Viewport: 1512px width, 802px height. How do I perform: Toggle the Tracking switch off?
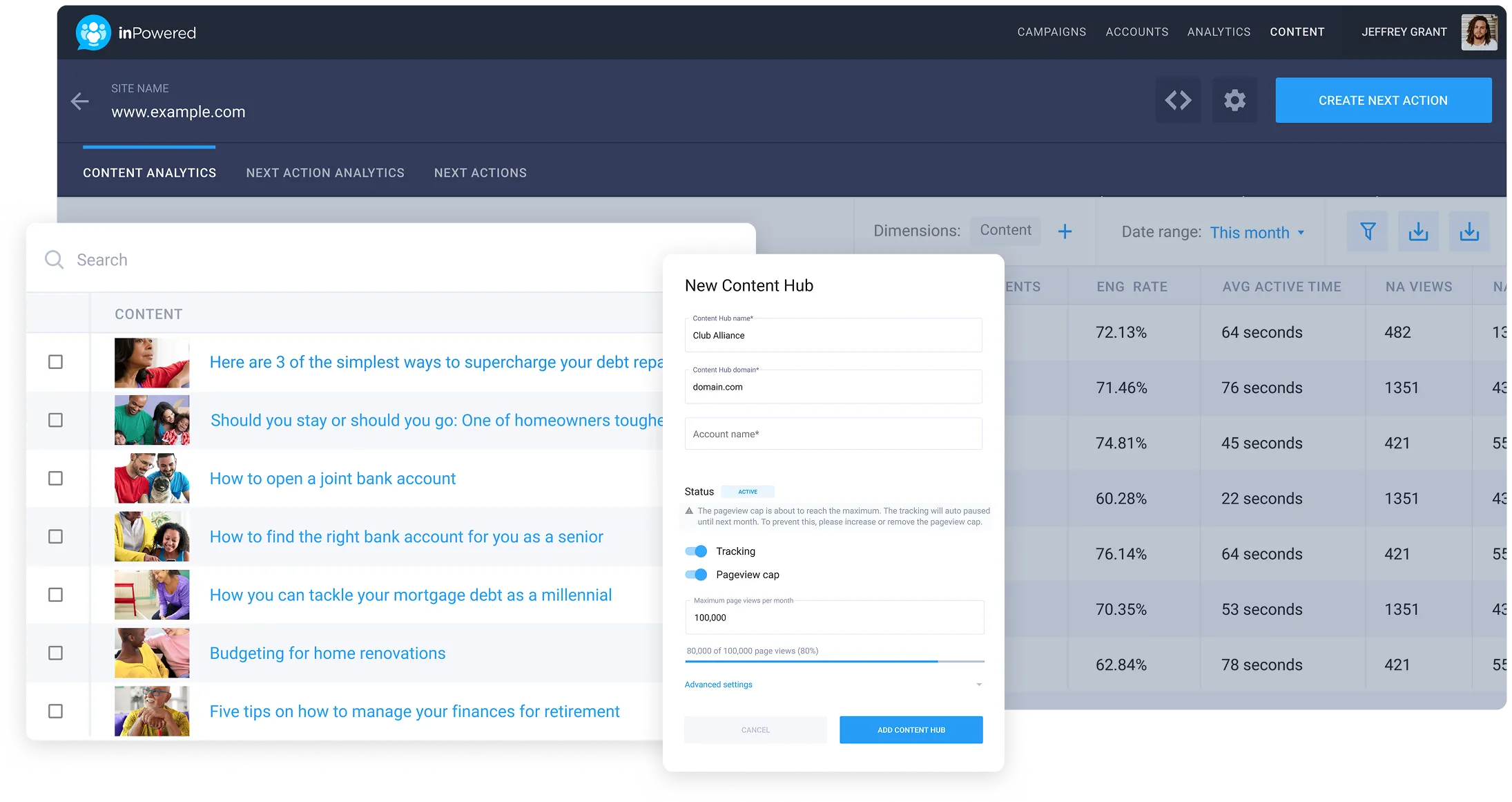pos(696,551)
